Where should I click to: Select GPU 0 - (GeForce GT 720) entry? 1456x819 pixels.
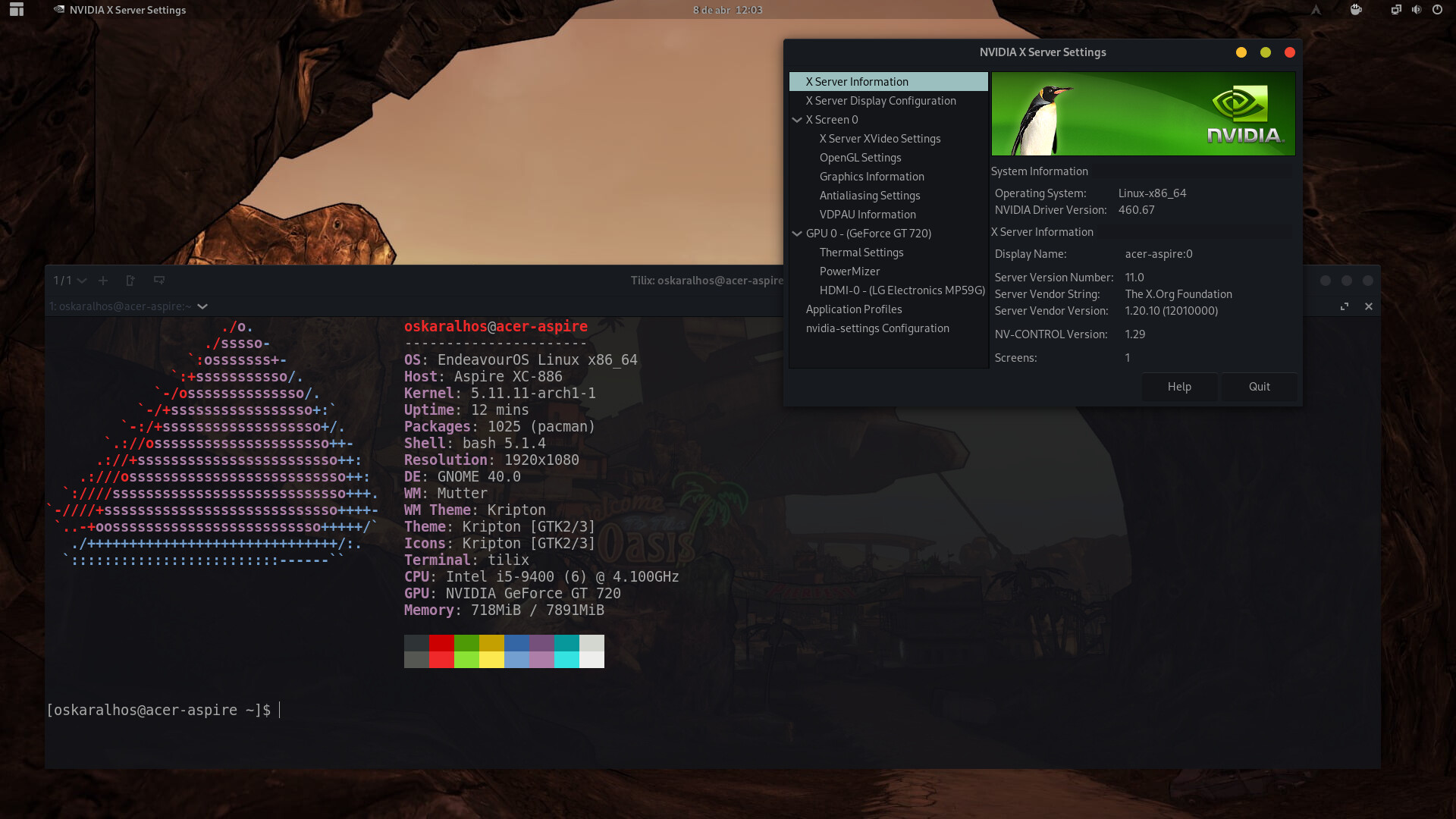868,234
